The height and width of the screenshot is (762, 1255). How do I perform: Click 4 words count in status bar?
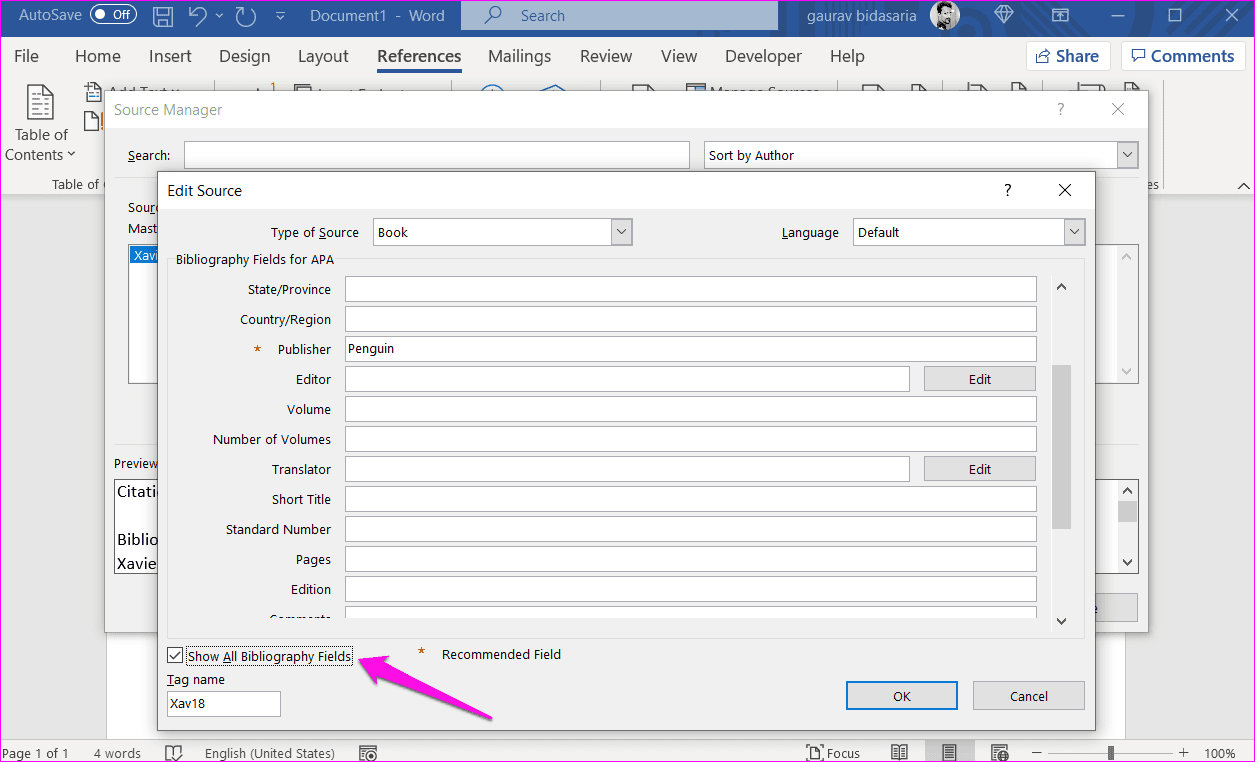pyautogui.click(x=117, y=753)
